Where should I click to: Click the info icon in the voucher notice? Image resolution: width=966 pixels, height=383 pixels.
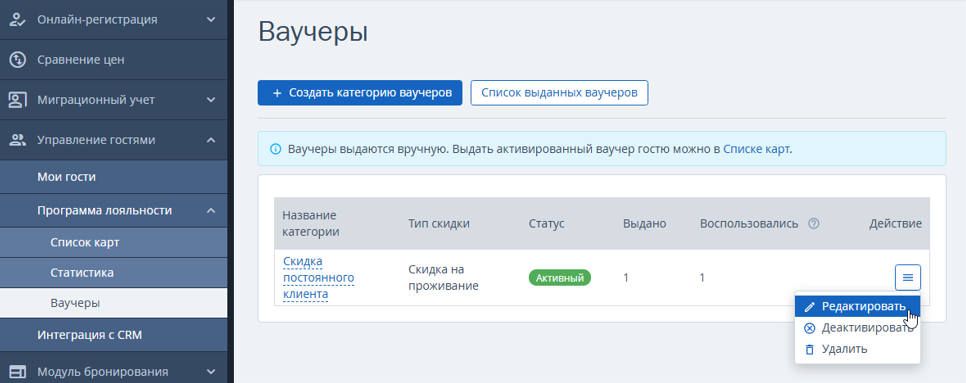[x=275, y=149]
